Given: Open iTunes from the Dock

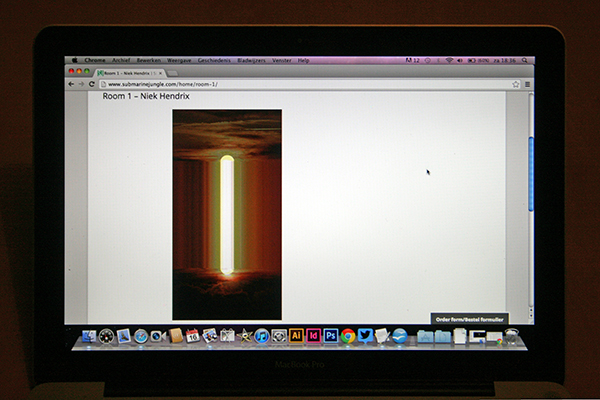Looking at the screenshot, I should 261,336.
